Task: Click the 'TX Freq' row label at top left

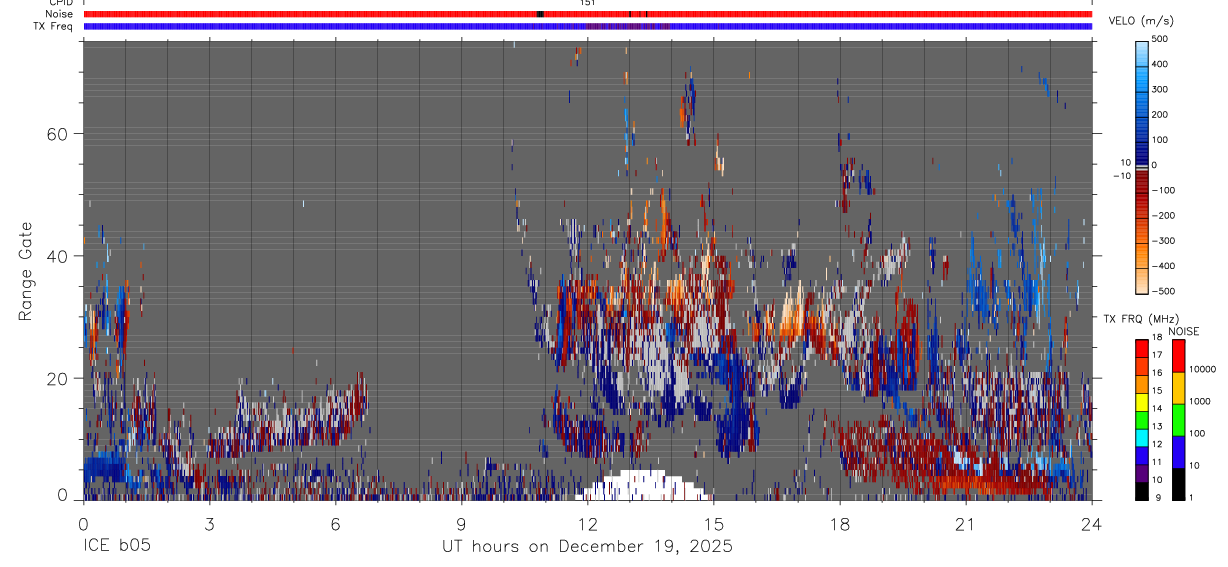Action: [53, 26]
